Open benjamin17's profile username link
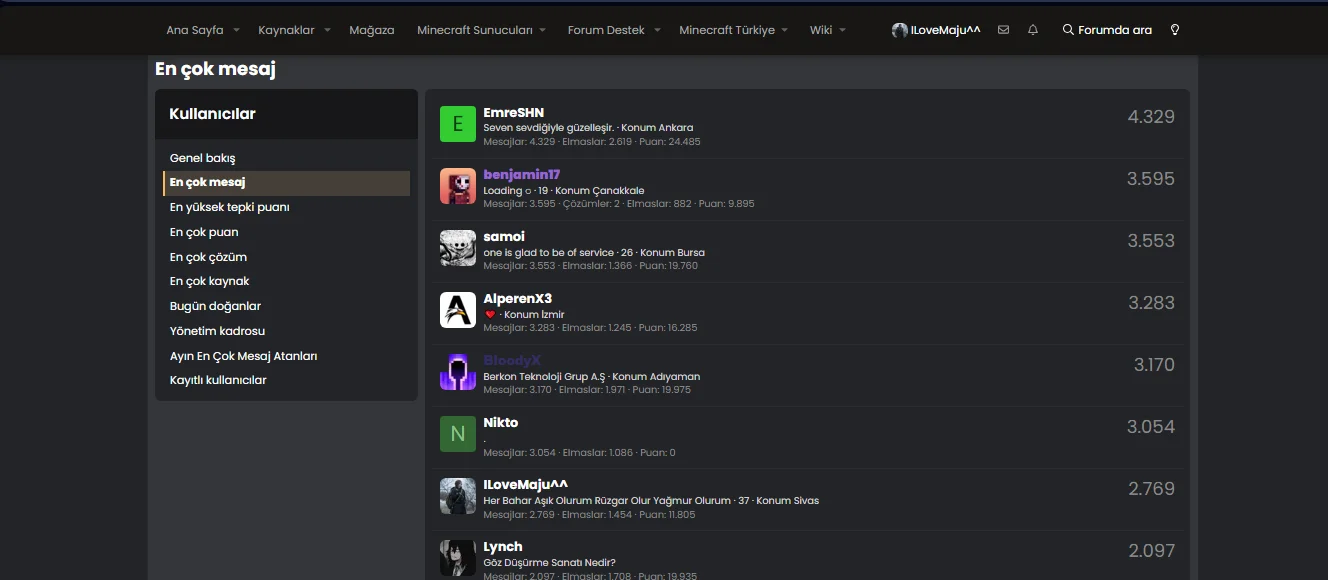 click(522, 175)
